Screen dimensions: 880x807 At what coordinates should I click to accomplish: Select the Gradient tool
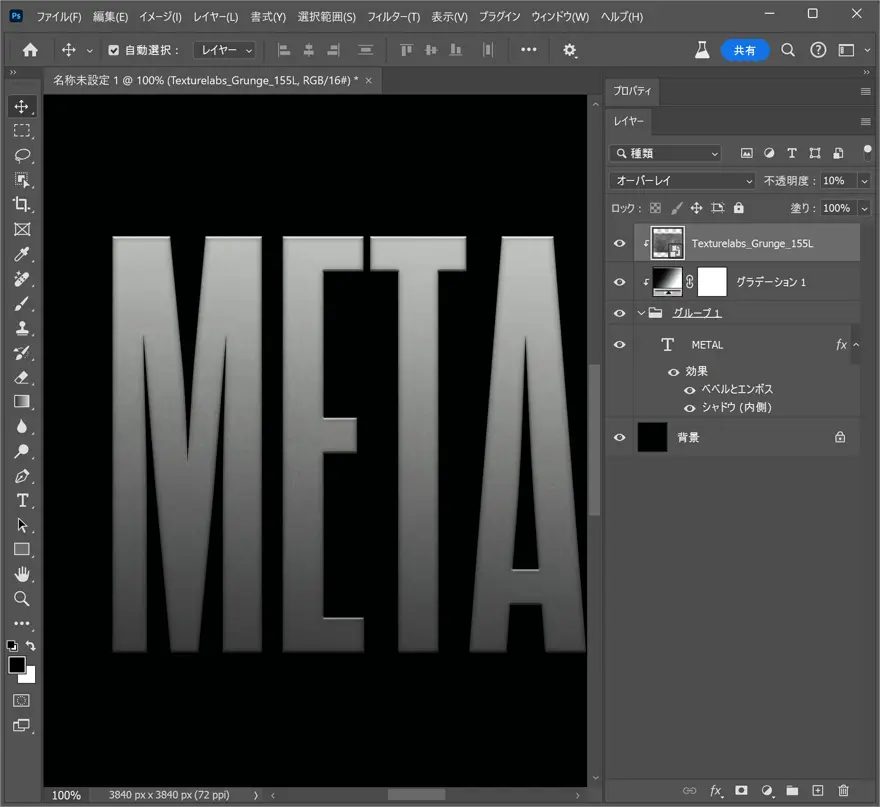[x=21, y=402]
